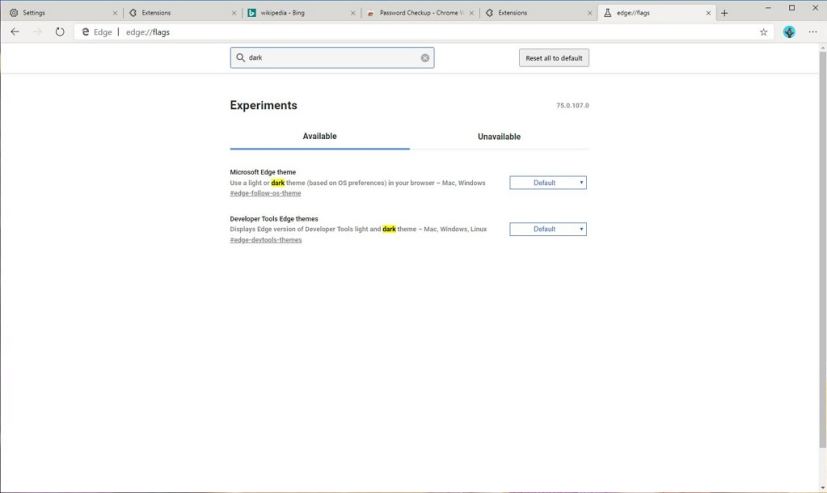Close the Password Checkup tab
The width and height of the screenshot is (827, 493).
pos(472,13)
